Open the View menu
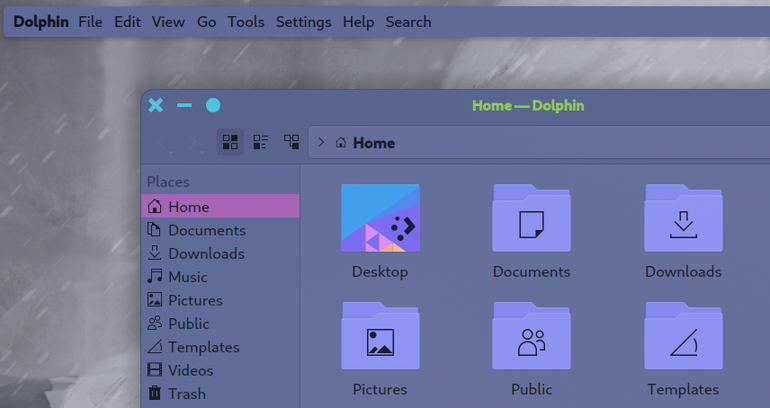Screen dimensions: 770x408 168,22
